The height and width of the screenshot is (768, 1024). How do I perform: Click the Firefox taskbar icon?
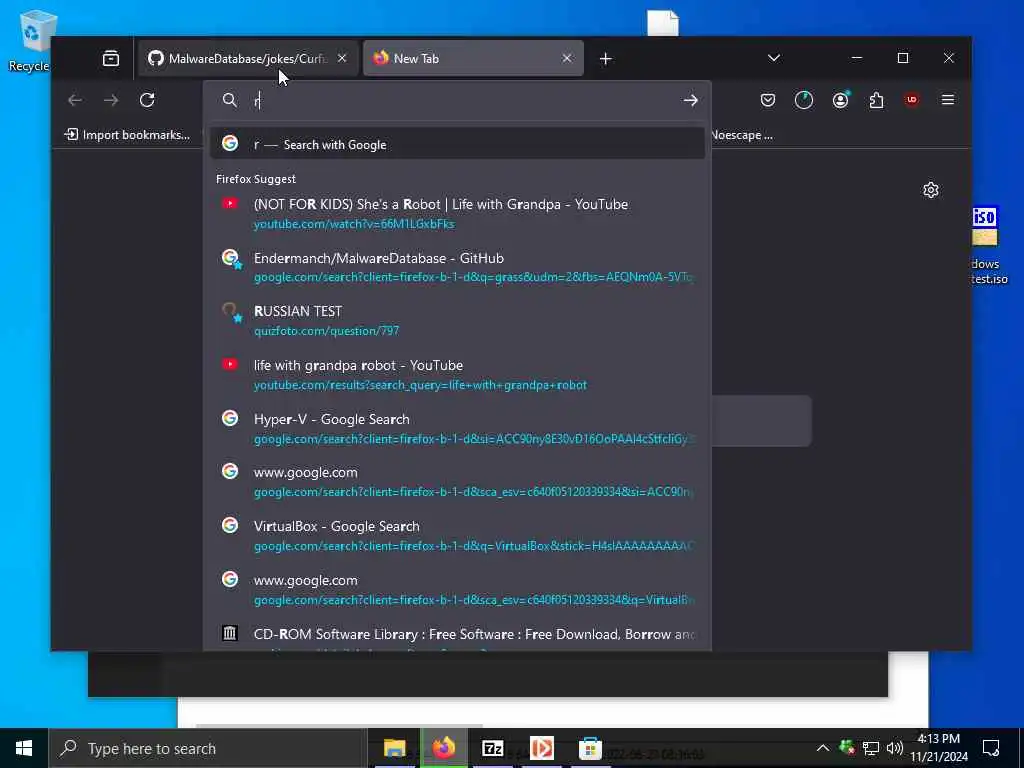(x=443, y=748)
